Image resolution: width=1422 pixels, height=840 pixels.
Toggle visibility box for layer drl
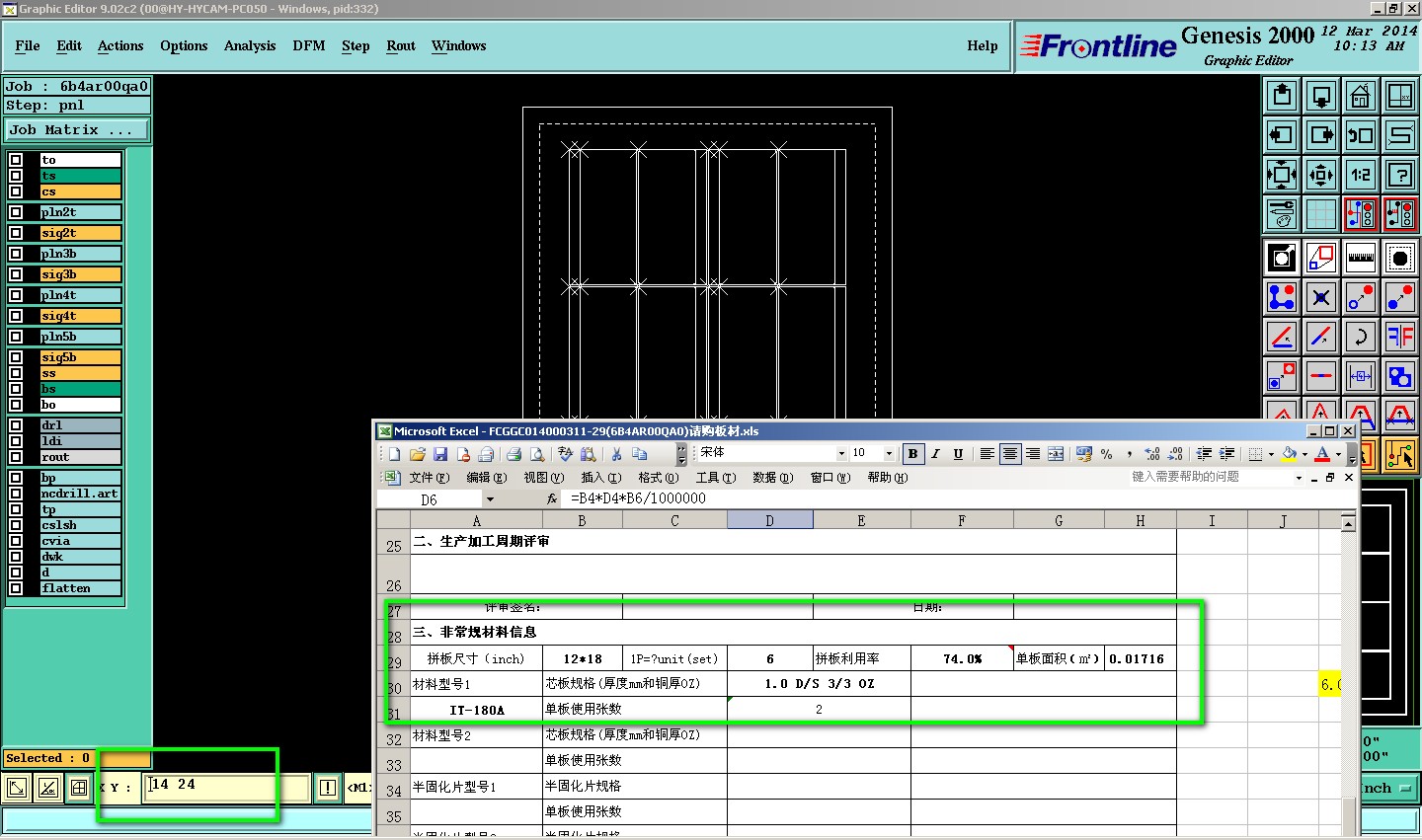point(16,425)
